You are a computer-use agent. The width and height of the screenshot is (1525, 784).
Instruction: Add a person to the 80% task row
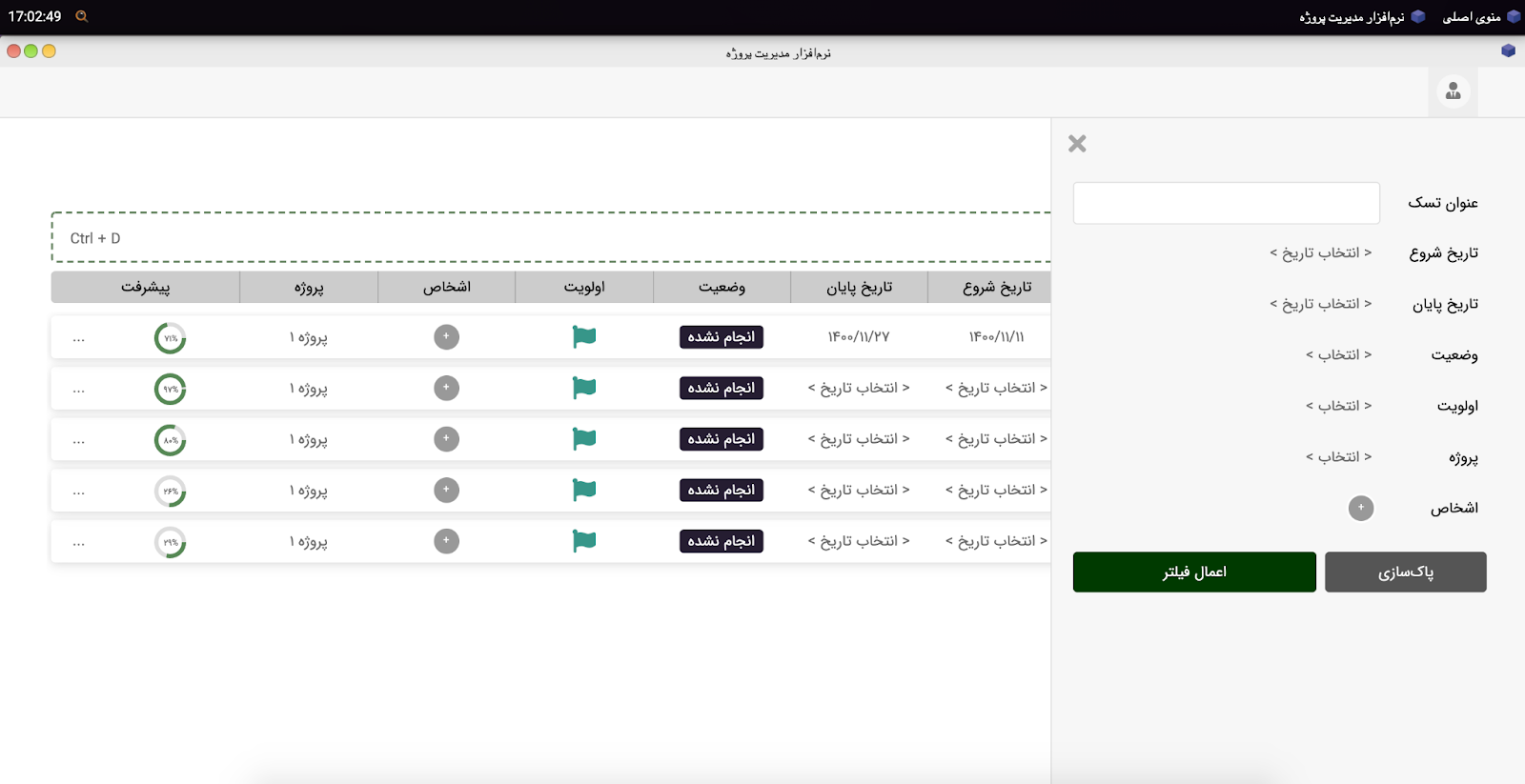[x=446, y=439]
